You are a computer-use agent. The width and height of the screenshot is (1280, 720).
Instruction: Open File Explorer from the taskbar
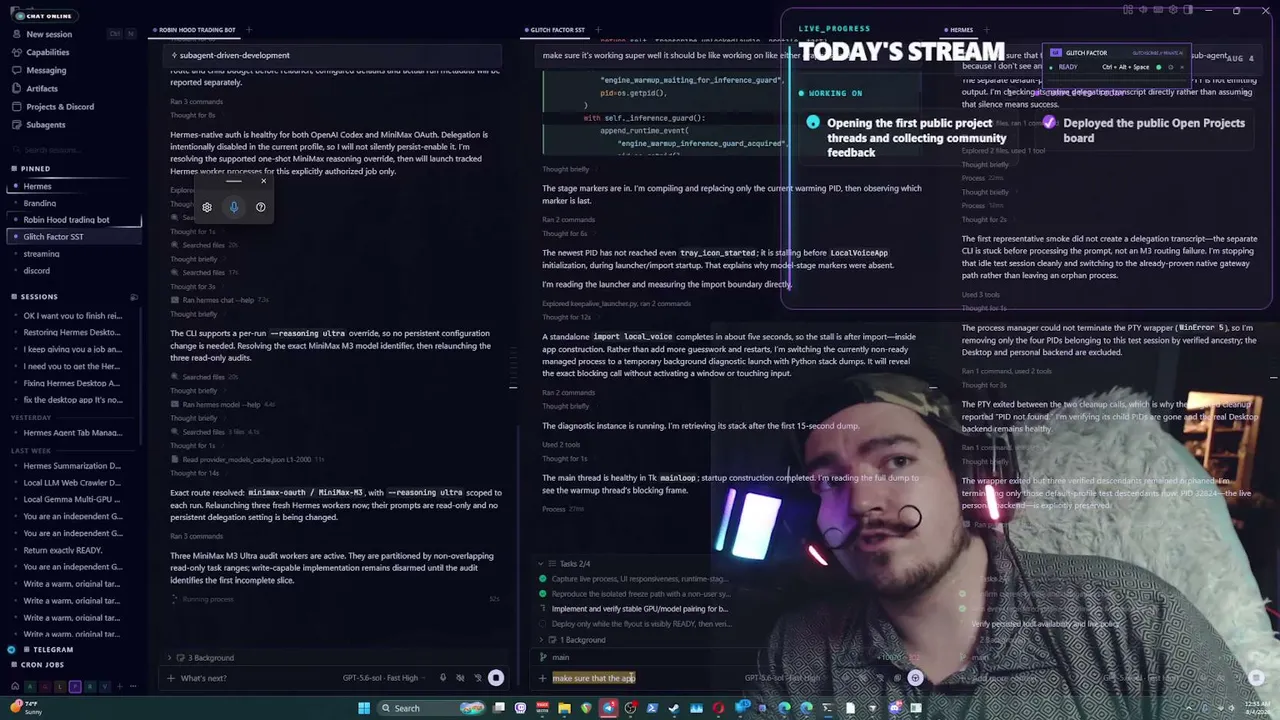(x=564, y=708)
